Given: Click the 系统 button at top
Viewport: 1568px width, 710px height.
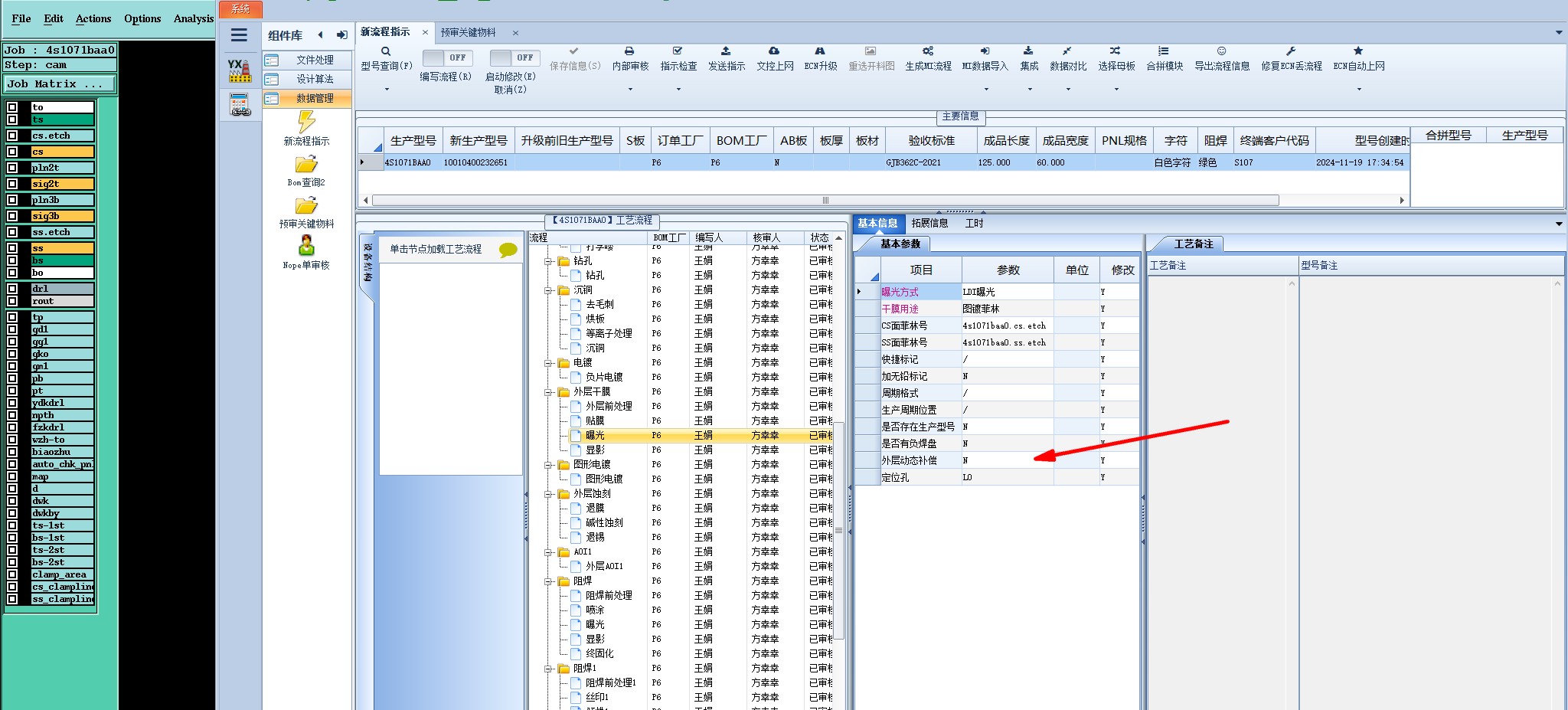Looking at the screenshot, I should 240,9.
